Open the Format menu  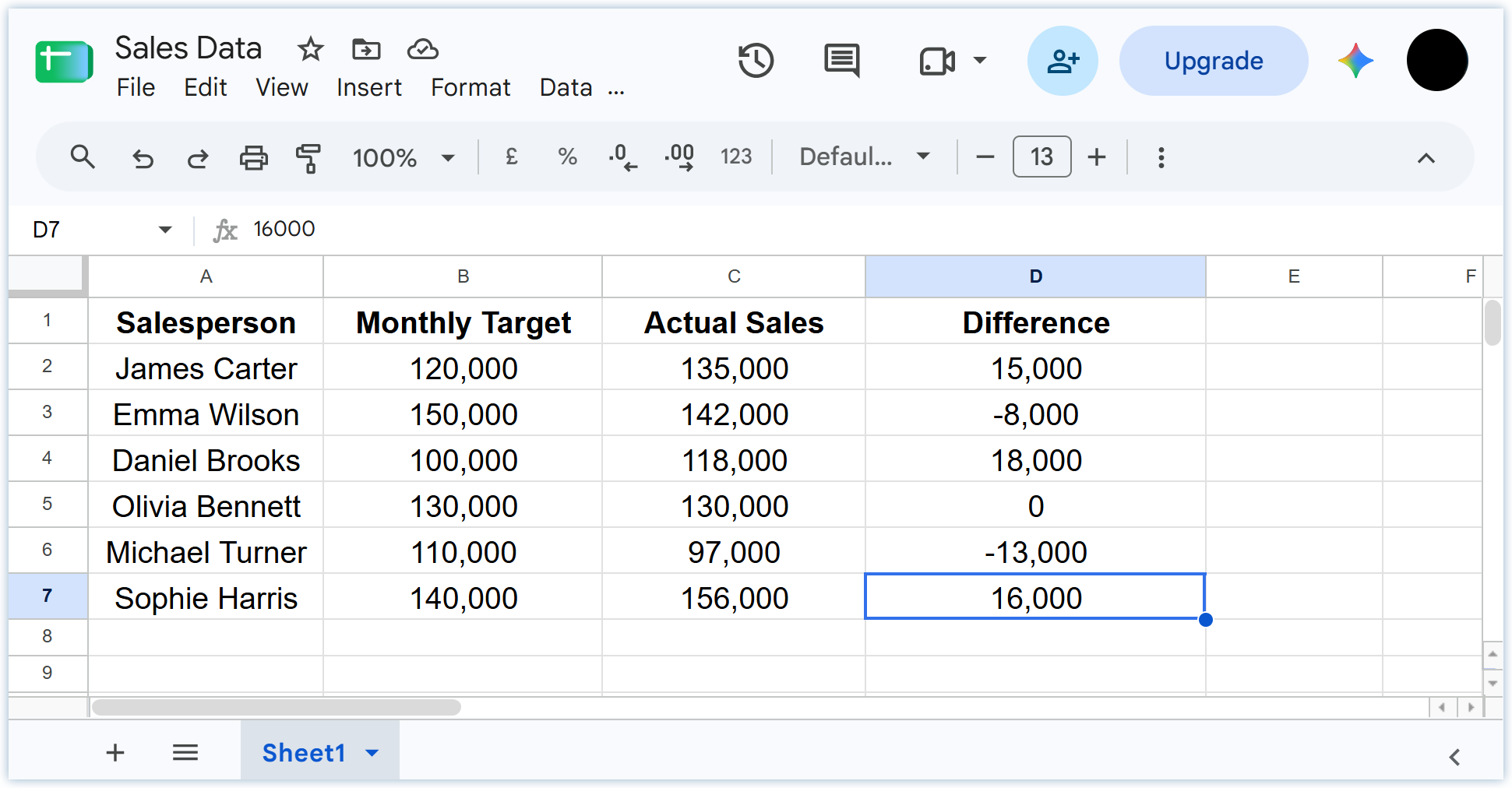pyautogui.click(x=471, y=87)
